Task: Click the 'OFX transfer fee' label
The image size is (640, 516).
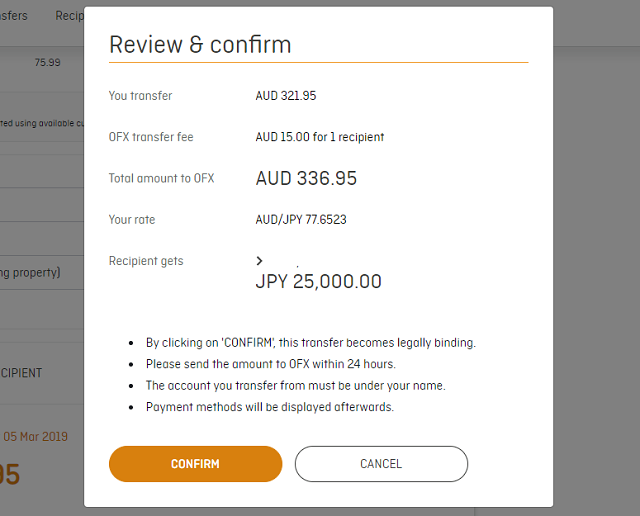Action: point(153,137)
